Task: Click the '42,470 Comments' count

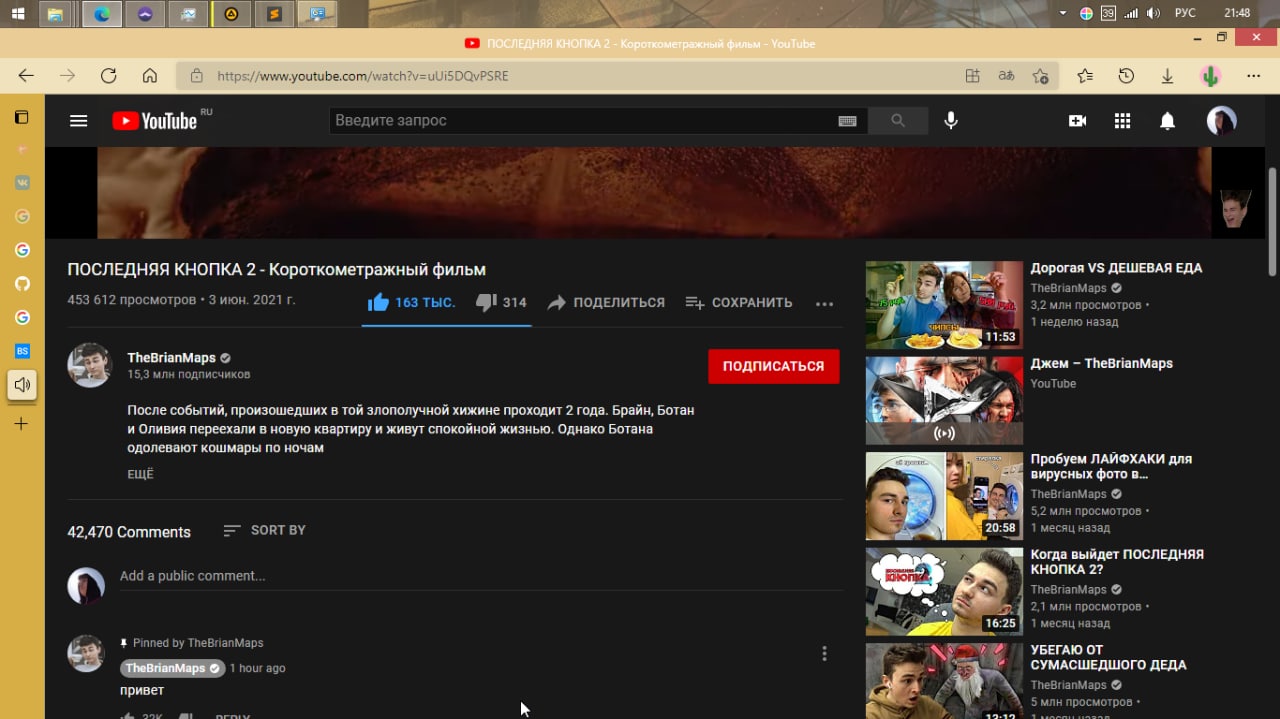Action: pyautogui.click(x=129, y=532)
